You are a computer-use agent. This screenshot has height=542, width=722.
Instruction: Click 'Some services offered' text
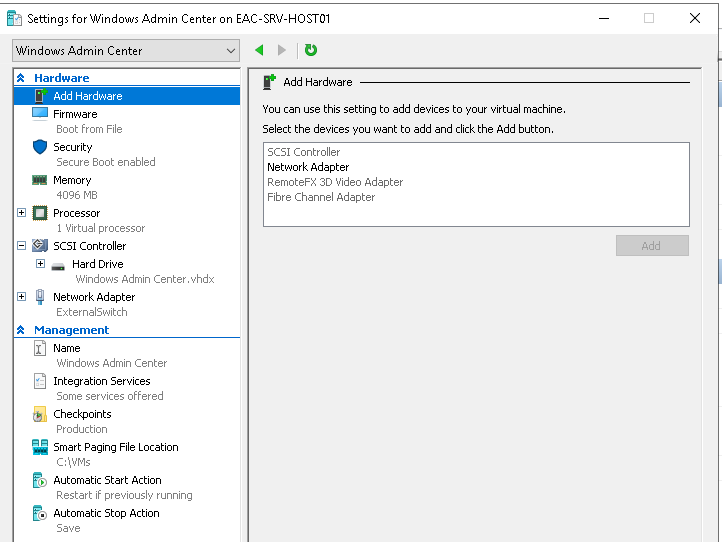[x=110, y=396]
